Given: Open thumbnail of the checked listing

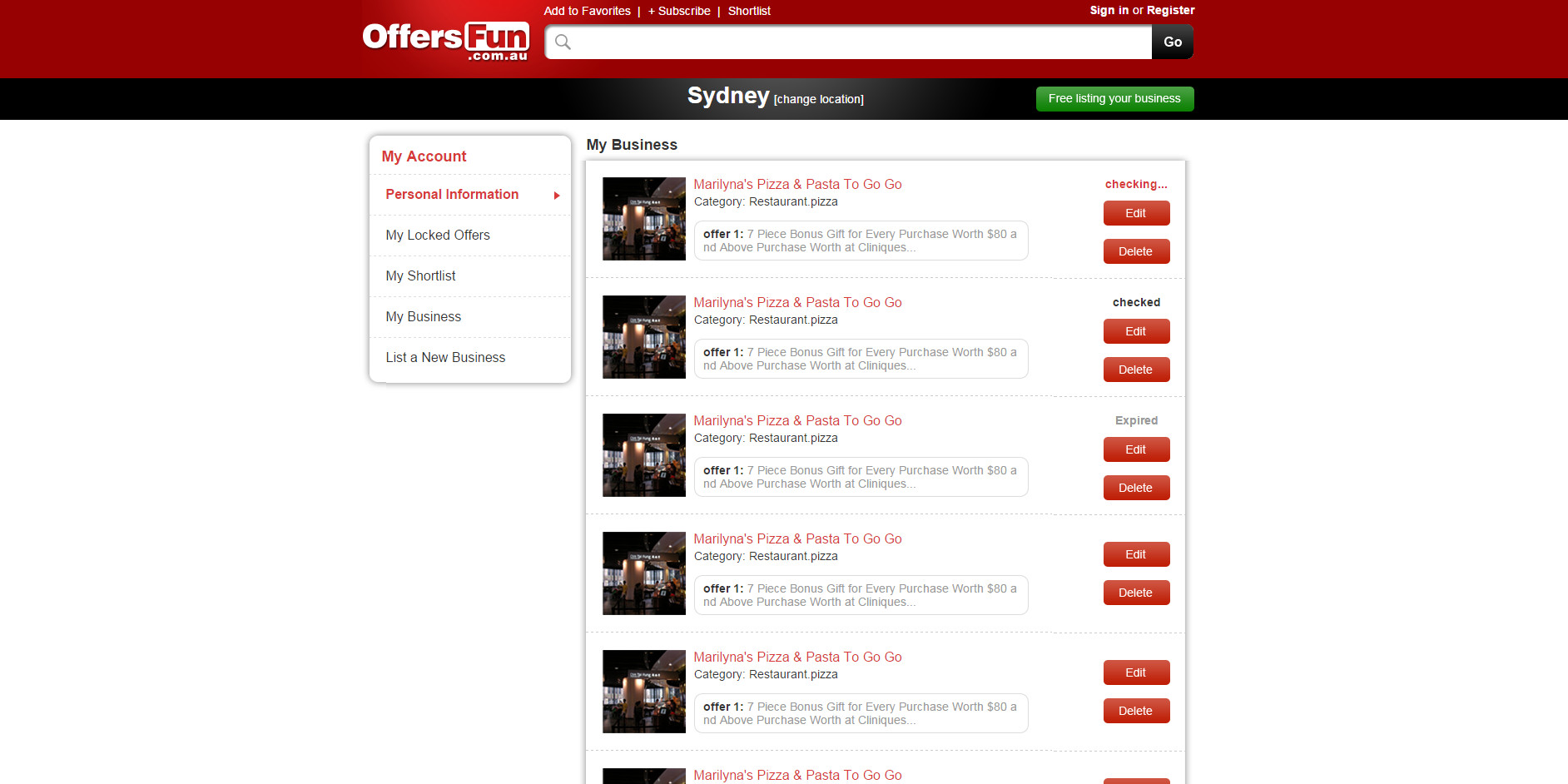Looking at the screenshot, I should pos(643,337).
